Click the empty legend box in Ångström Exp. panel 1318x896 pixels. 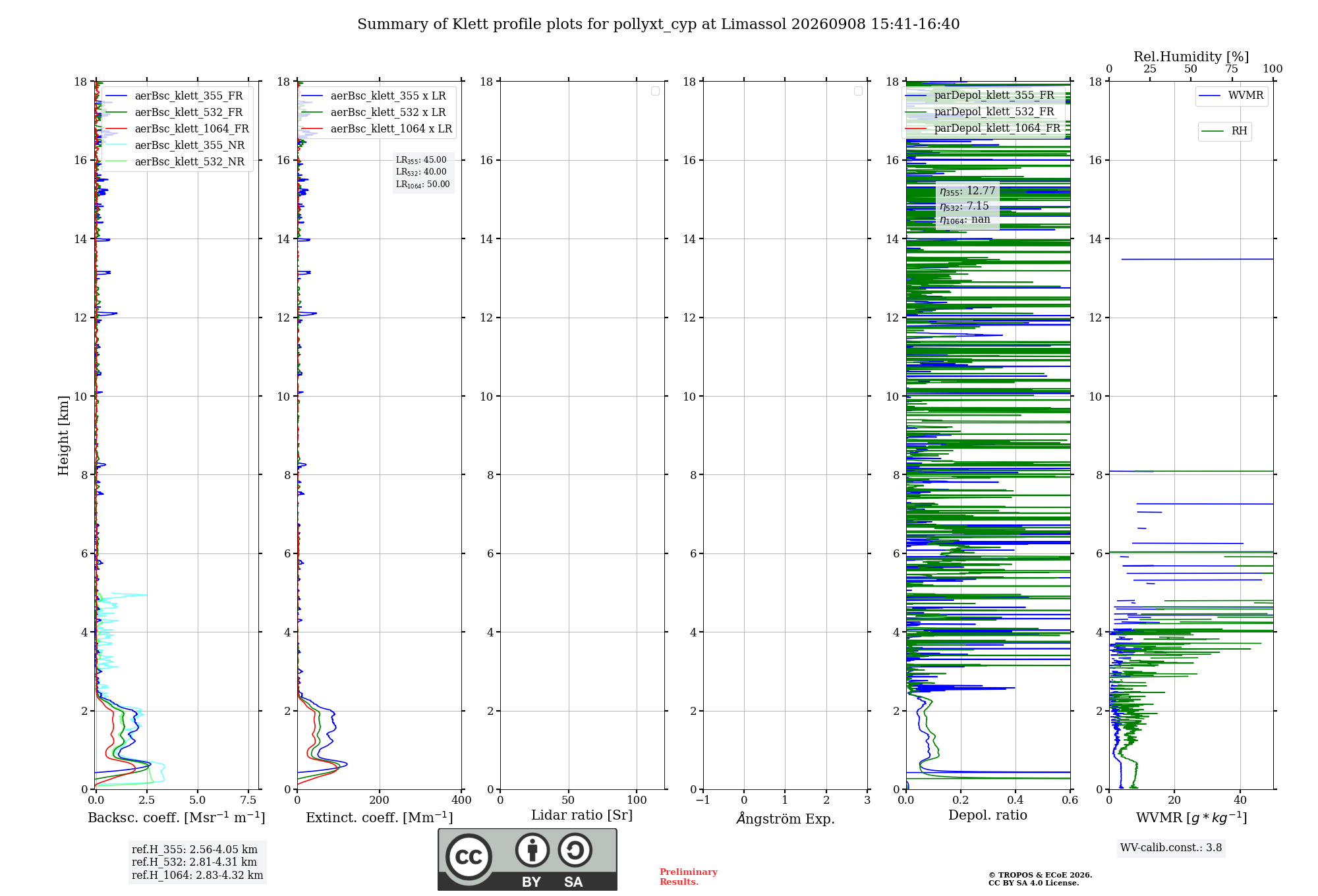pyautogui.click(x=858, y=91)
